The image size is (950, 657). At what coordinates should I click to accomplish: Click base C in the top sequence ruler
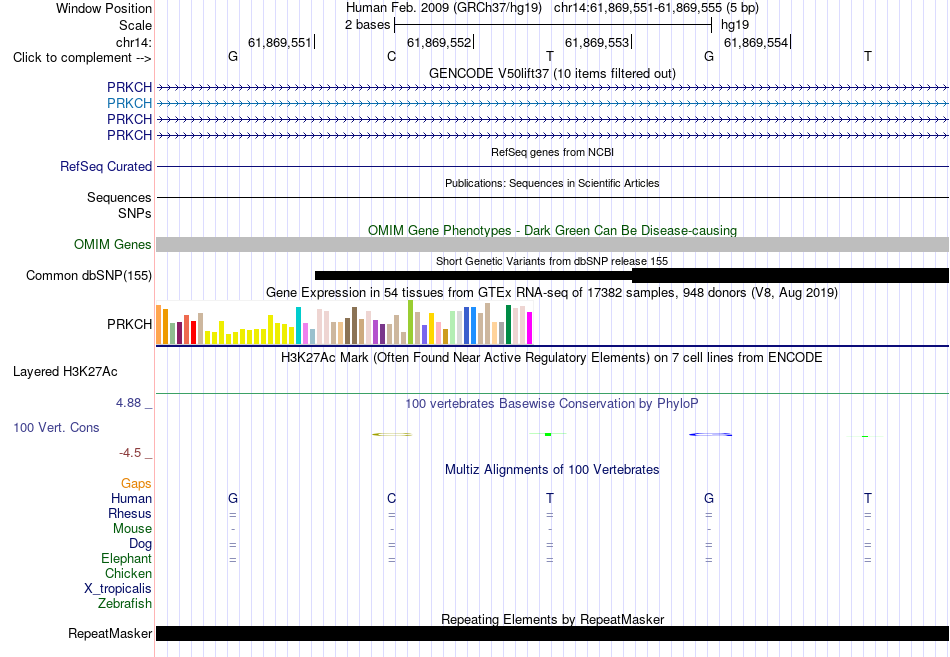click(x=391, y=56)
